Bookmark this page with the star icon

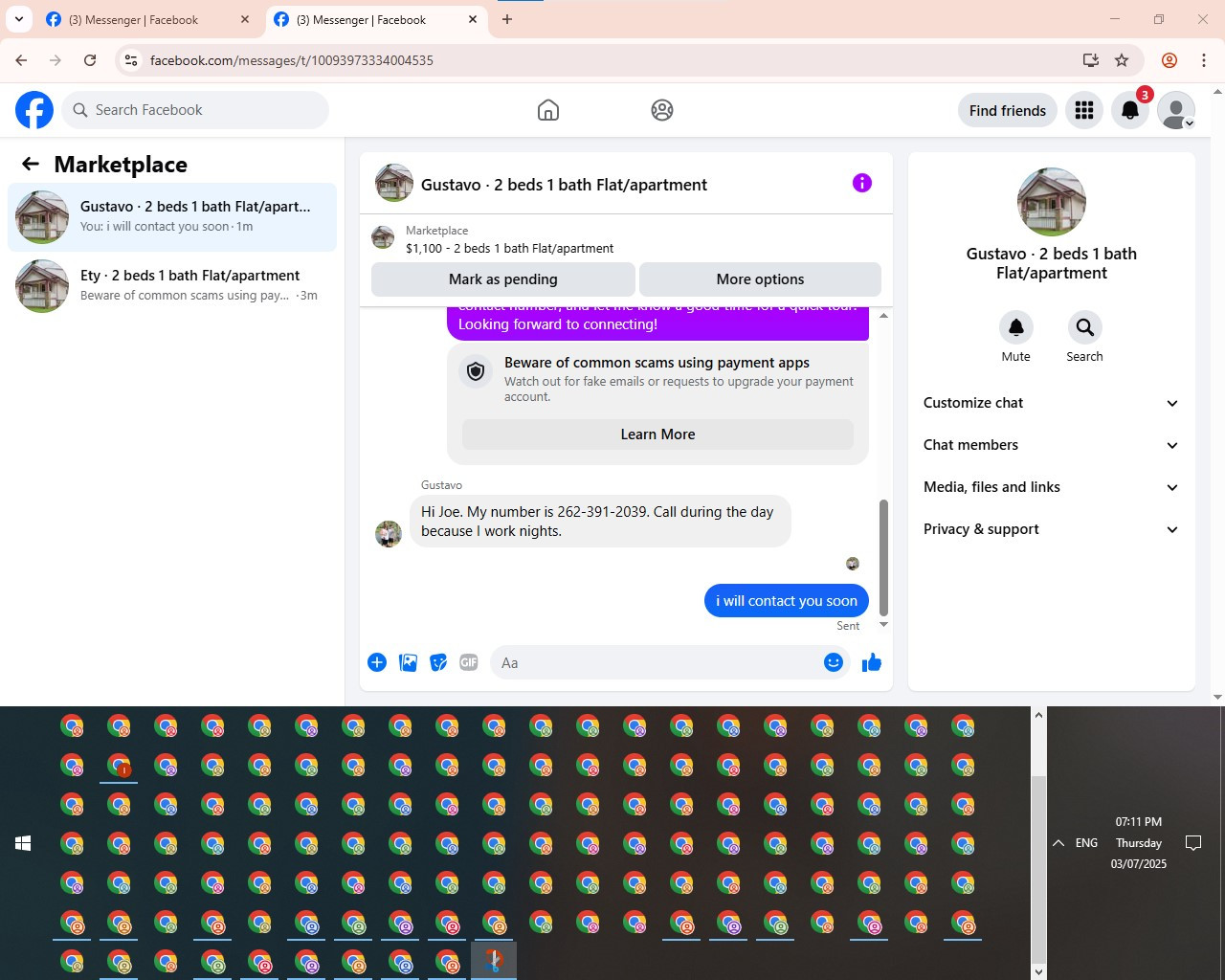[x=1122, y=60]
